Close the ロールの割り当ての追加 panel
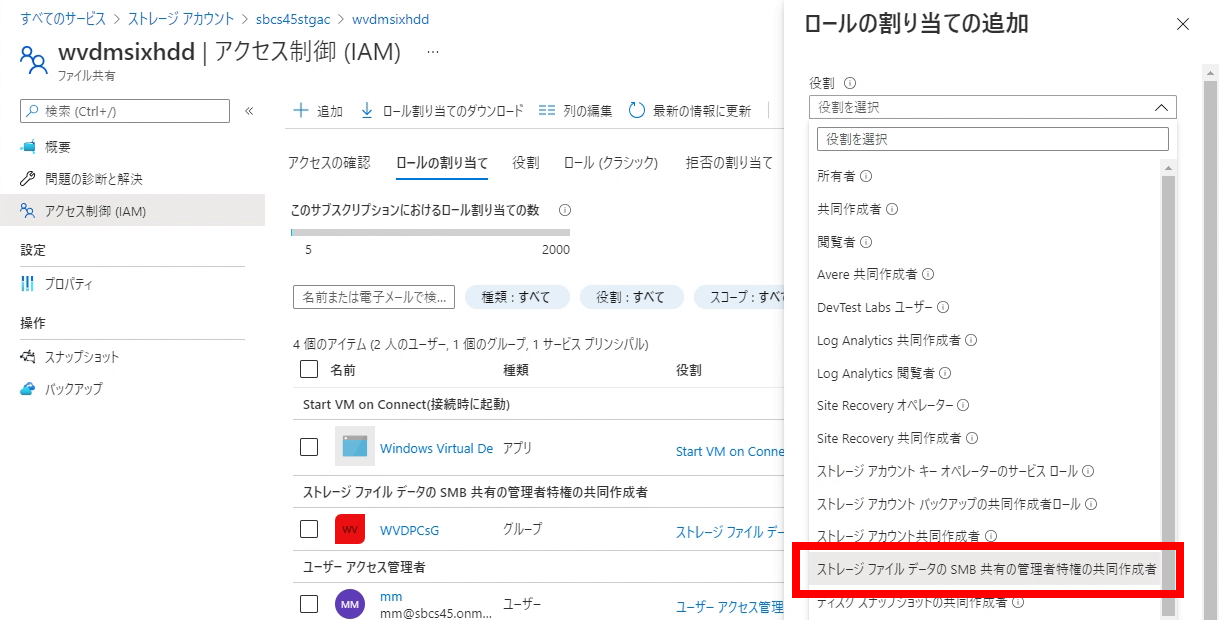 (x=1183, y=24)
